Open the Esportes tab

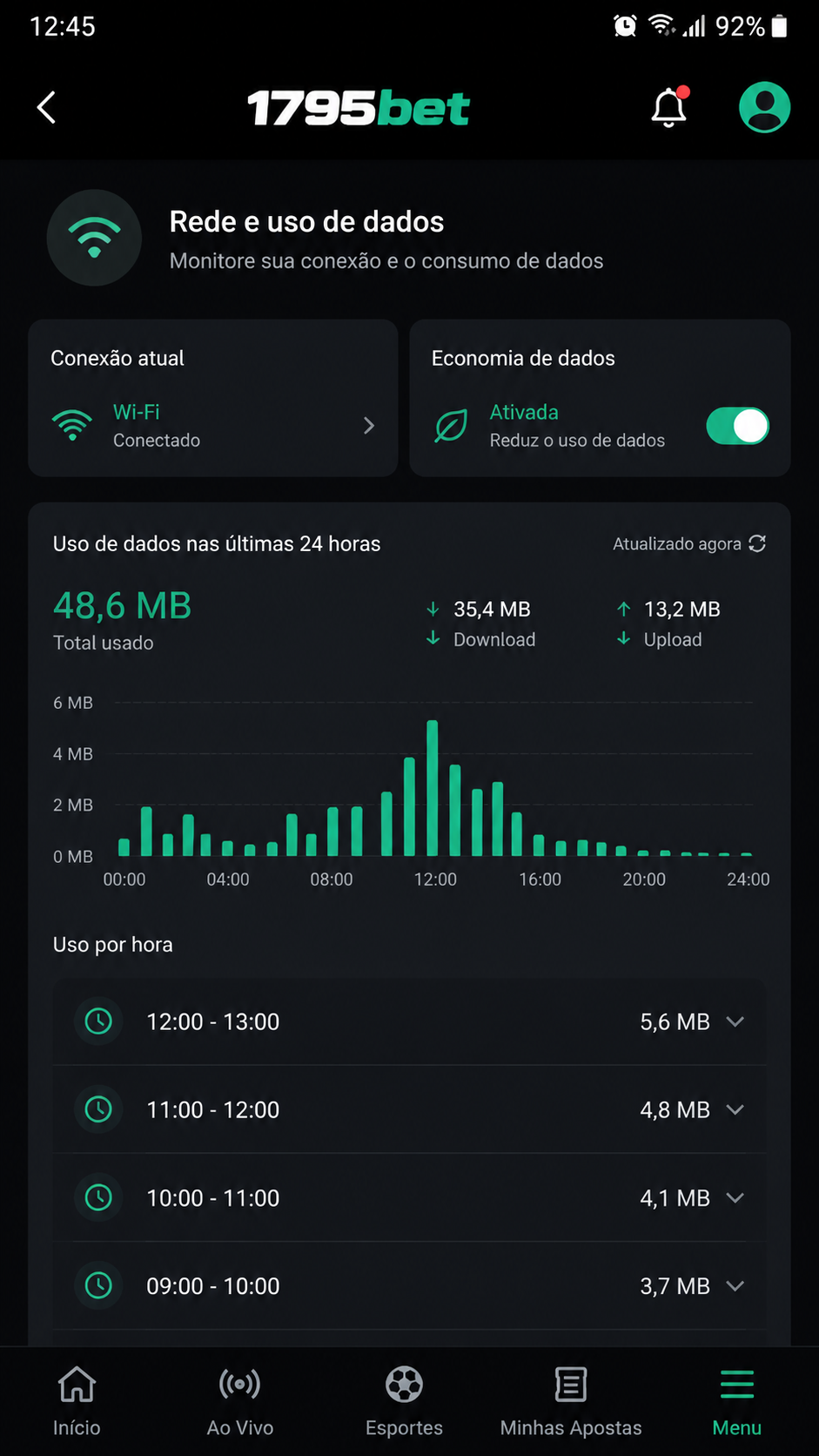(404, 1401)
